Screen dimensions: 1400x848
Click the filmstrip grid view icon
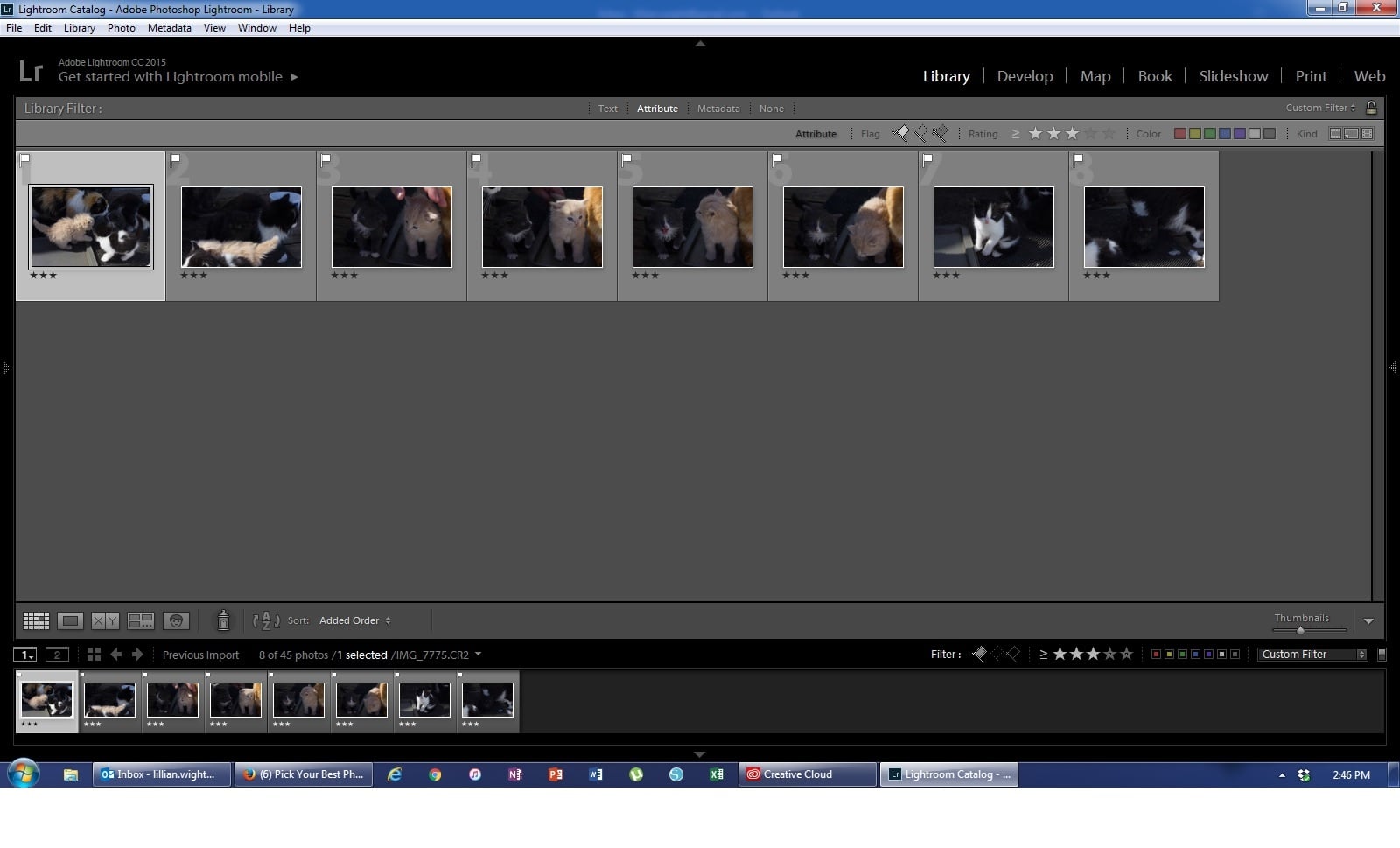click(94, 655)
